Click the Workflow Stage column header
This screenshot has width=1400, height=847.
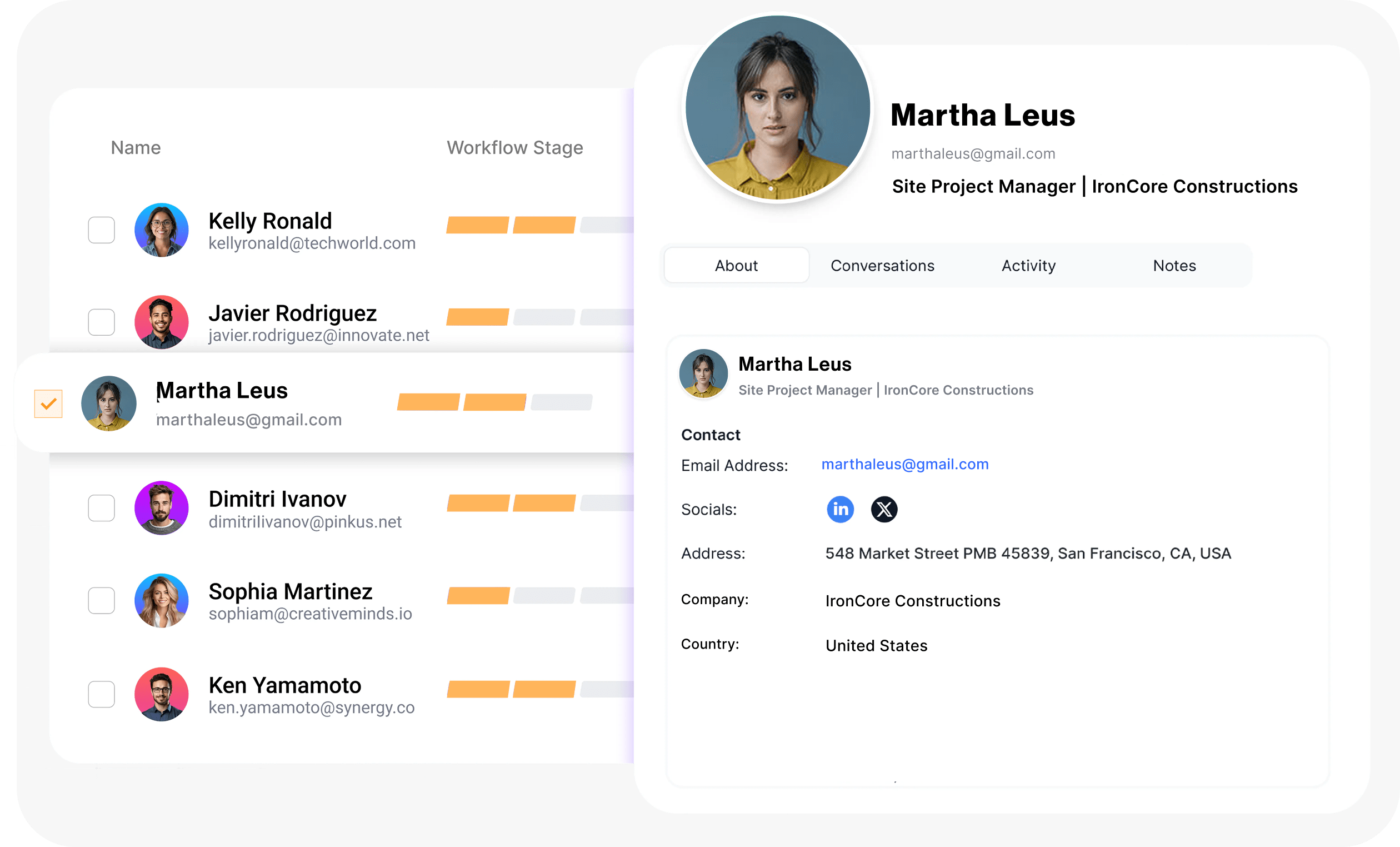click(x=515, y=147)
